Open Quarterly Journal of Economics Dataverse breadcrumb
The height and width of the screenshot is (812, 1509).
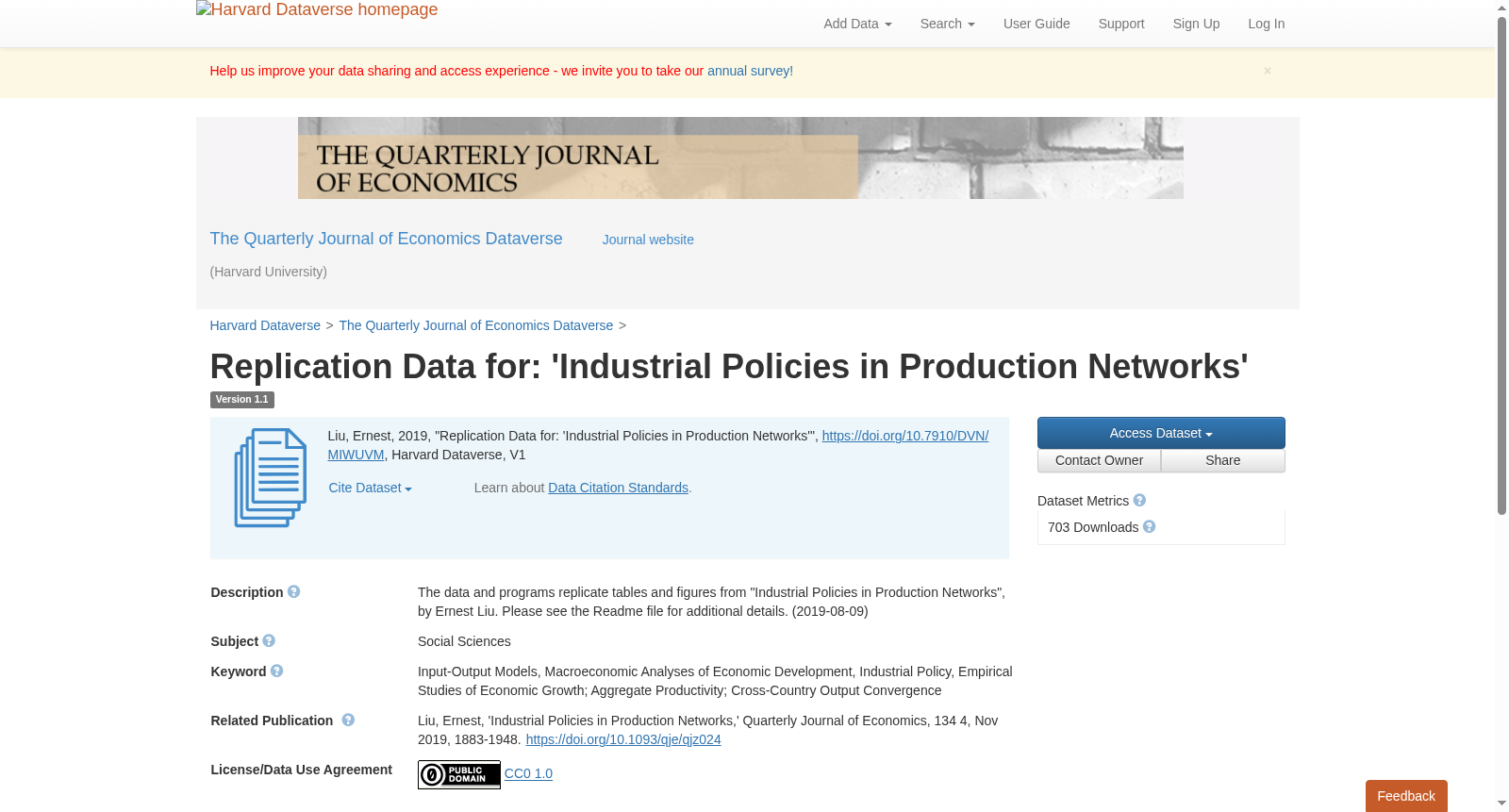476,325
